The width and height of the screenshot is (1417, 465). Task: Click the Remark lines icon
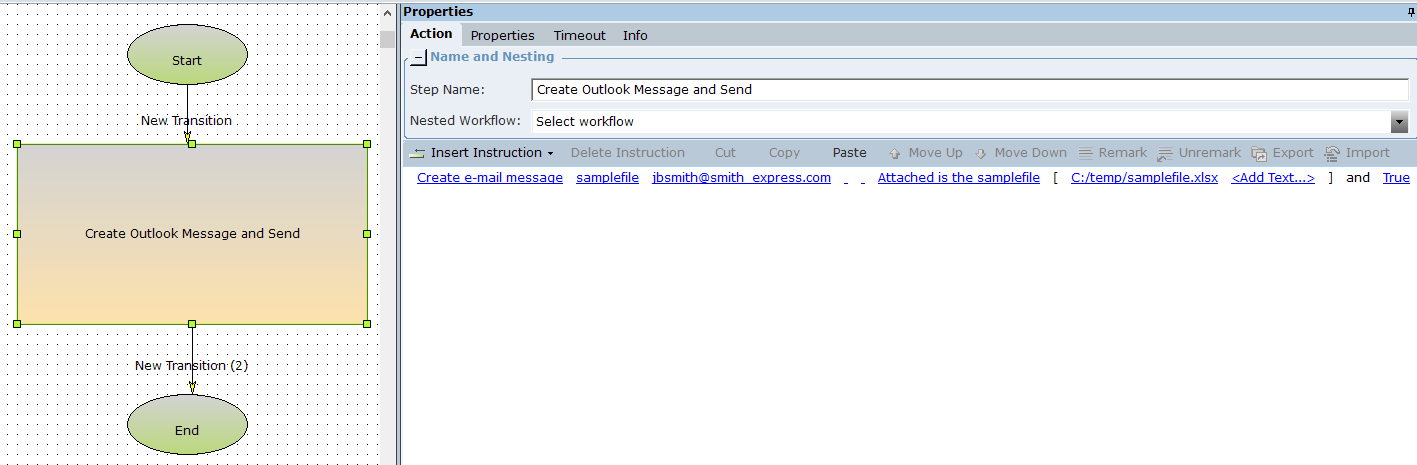(x=1085, y=153)
